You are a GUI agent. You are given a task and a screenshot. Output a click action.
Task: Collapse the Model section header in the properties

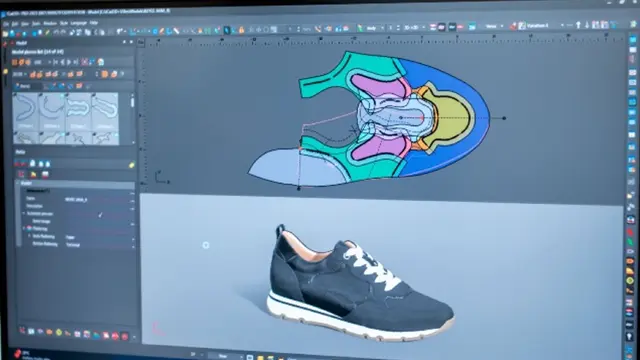[x=18, y=183]
